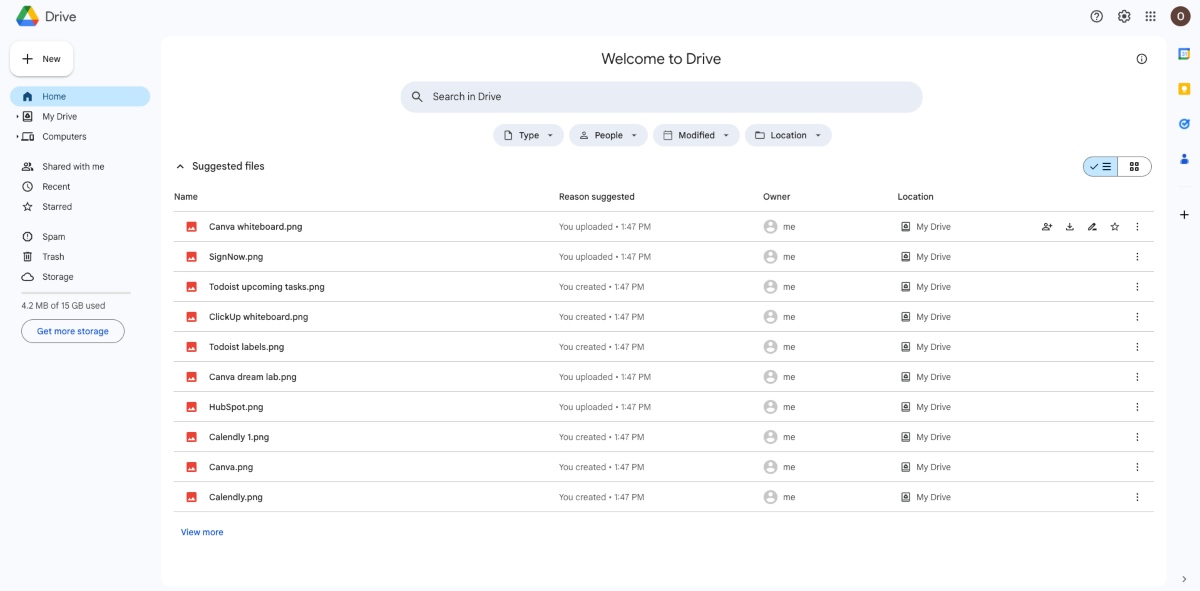Select the Canva dream lab.png file name
Screen dimensions: 1200x591
point(253,377)
